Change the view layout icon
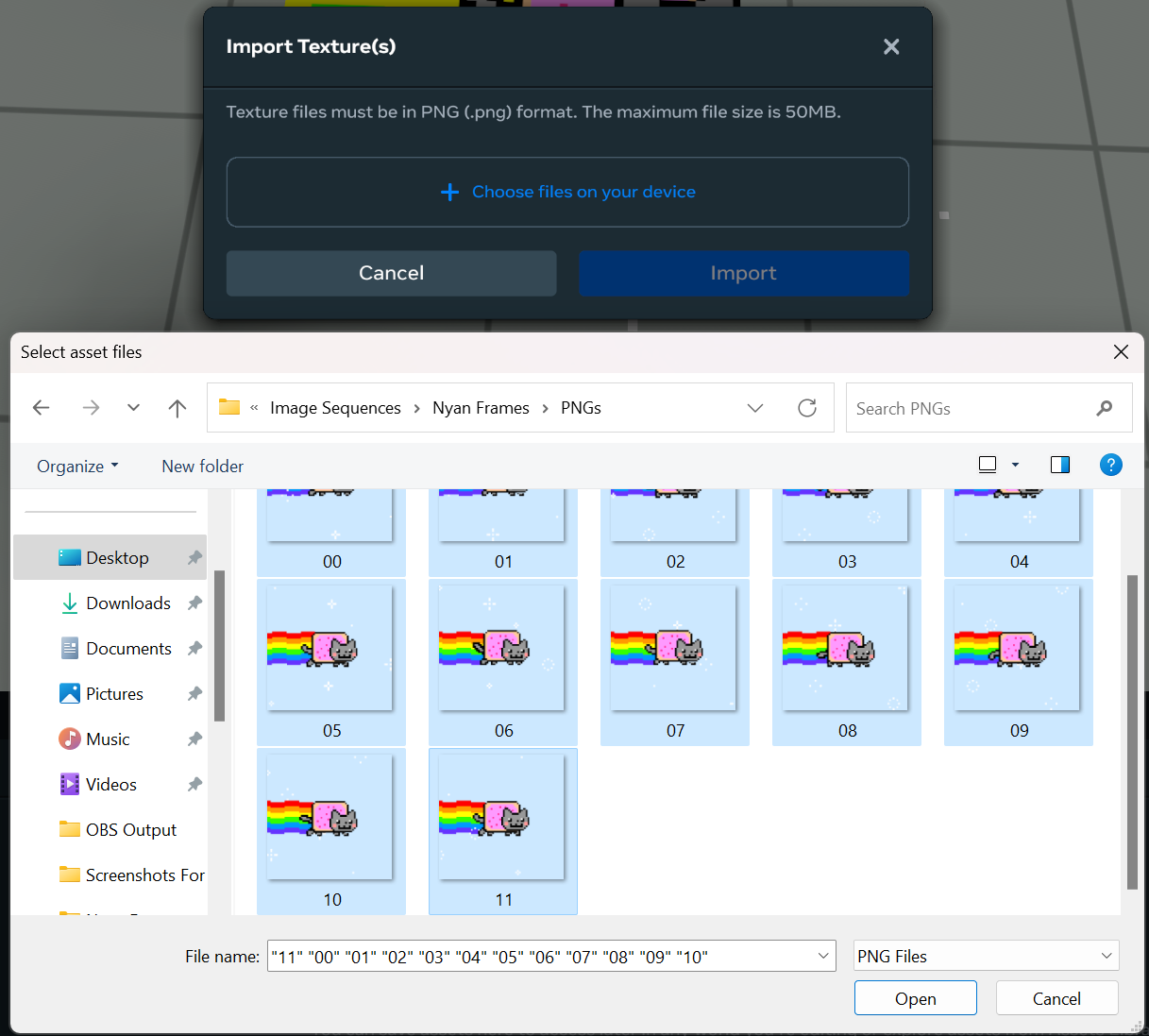 pos(988,465)
